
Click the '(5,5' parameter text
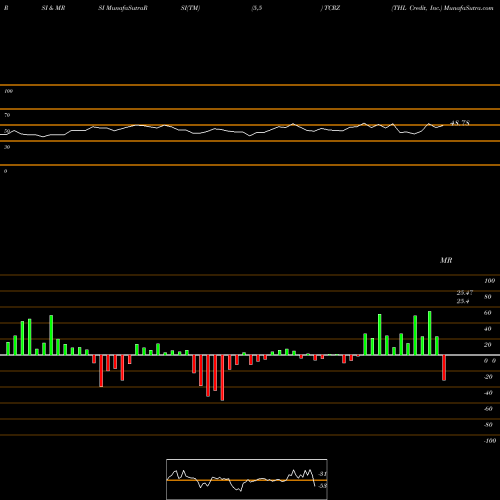(x=257, y=8)
